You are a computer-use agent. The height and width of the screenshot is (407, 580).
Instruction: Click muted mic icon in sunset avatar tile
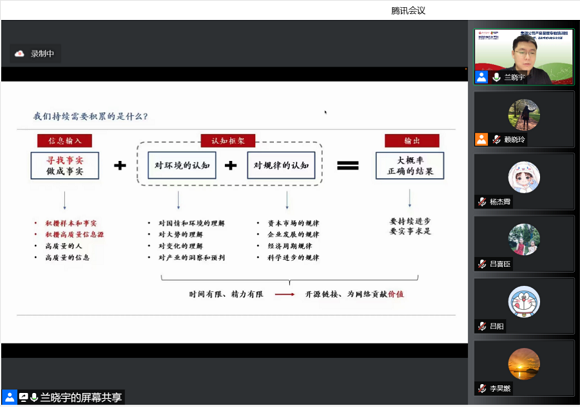(482, 388)
